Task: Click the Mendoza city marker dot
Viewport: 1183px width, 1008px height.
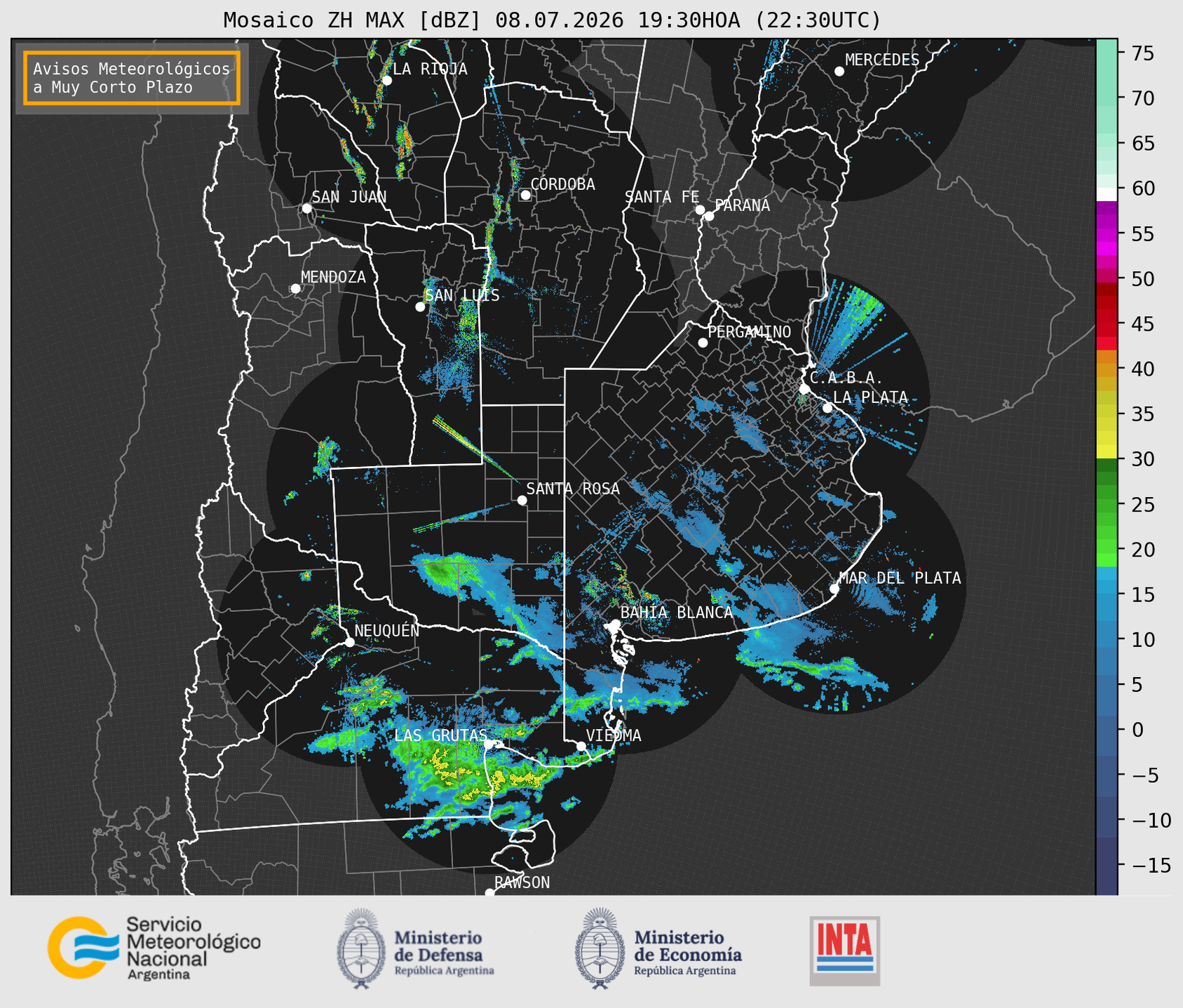Action: [x=295, y=289]
